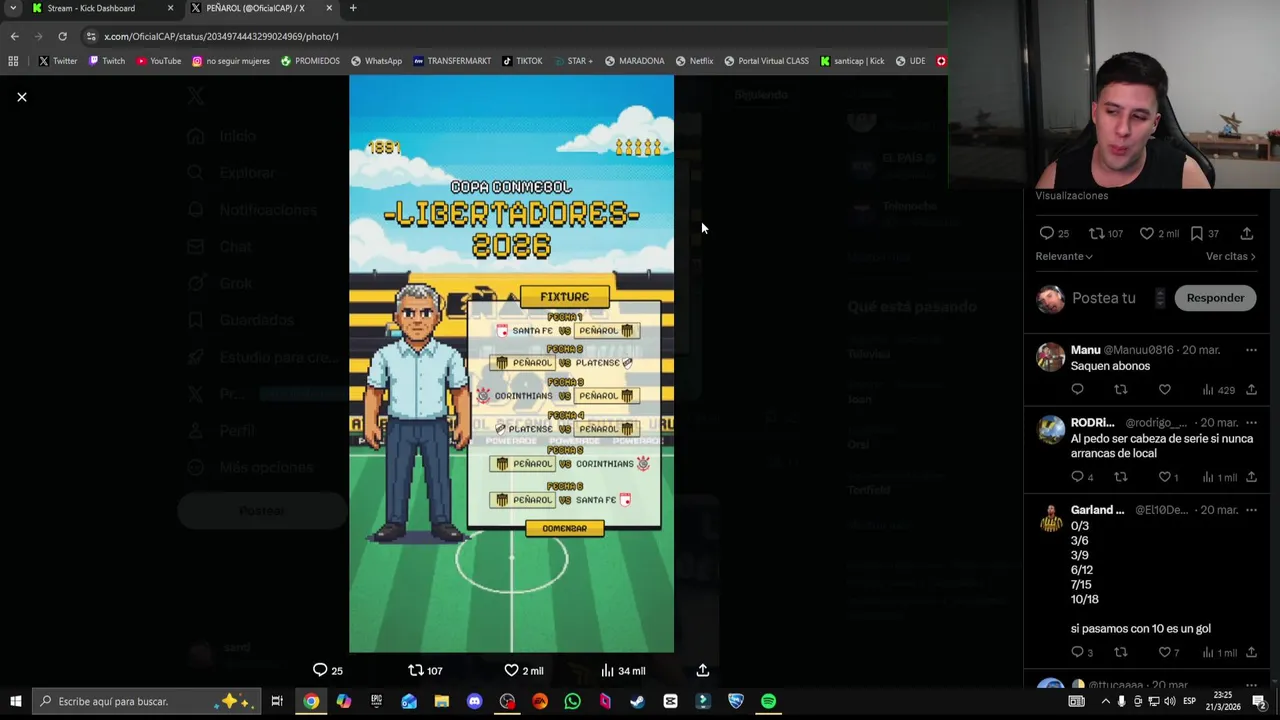Open the Netflix bookmark

click(694, 61)
